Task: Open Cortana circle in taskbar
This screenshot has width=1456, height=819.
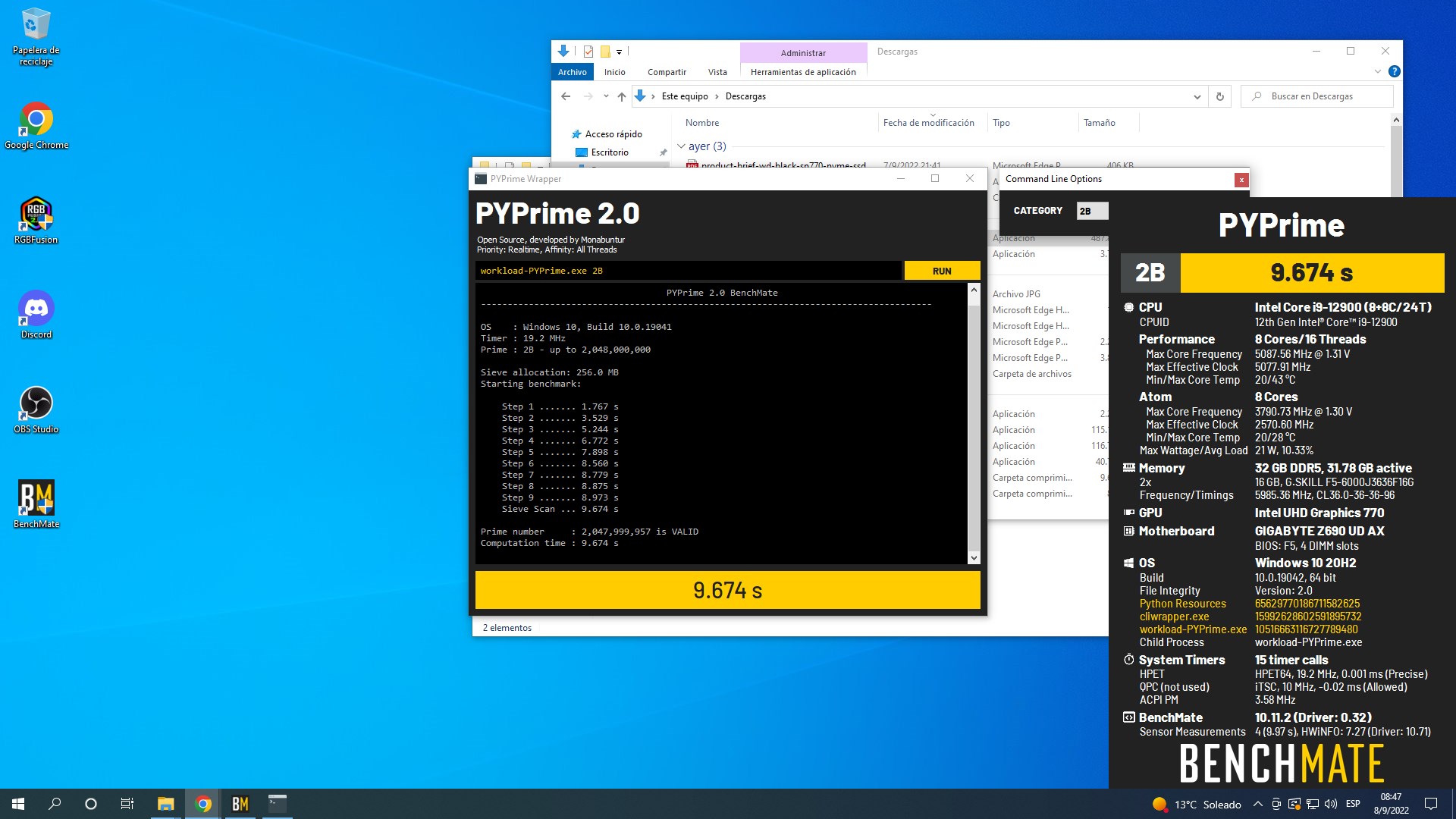Action: [91, 804]
